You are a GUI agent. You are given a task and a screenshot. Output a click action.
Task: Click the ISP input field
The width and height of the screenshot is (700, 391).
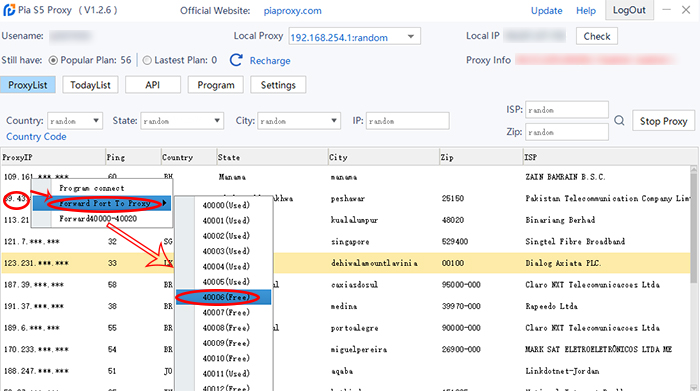tap(567, 110)
